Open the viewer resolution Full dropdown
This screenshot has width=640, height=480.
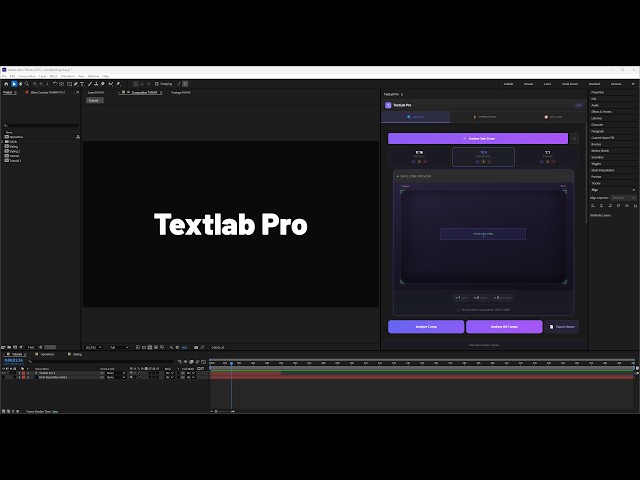(119, 347)
